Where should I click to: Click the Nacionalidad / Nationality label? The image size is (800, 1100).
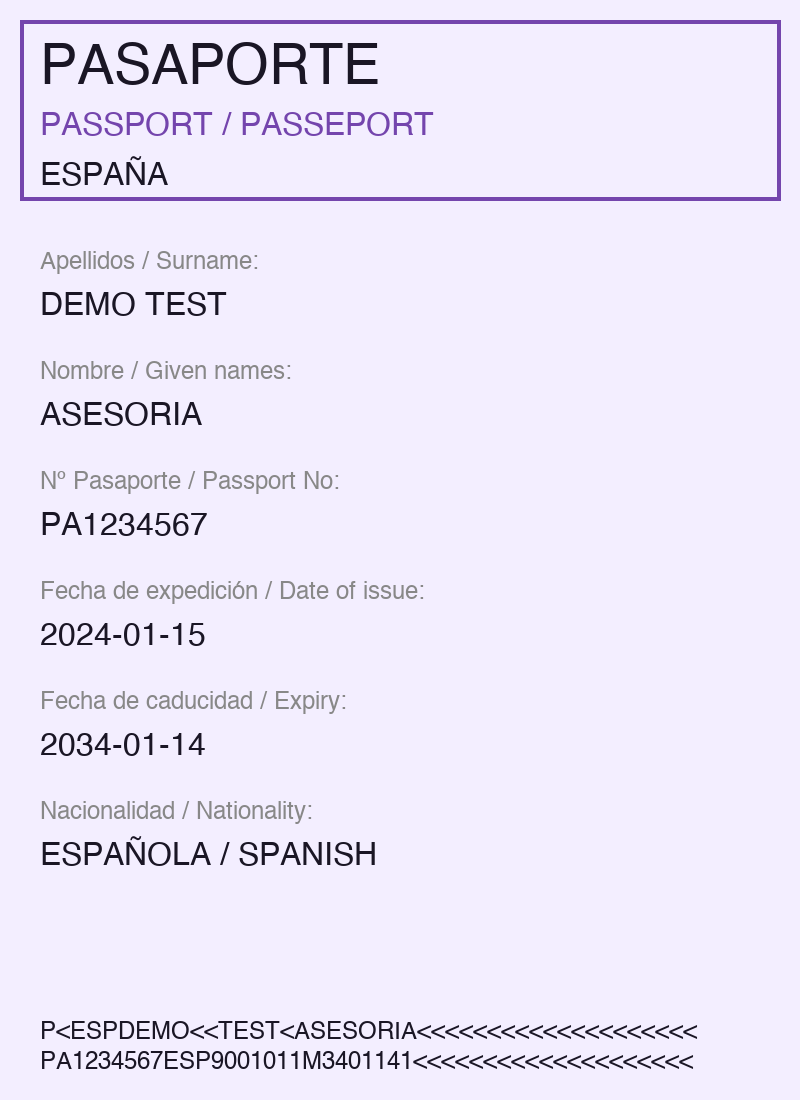(x=176, y=811)
